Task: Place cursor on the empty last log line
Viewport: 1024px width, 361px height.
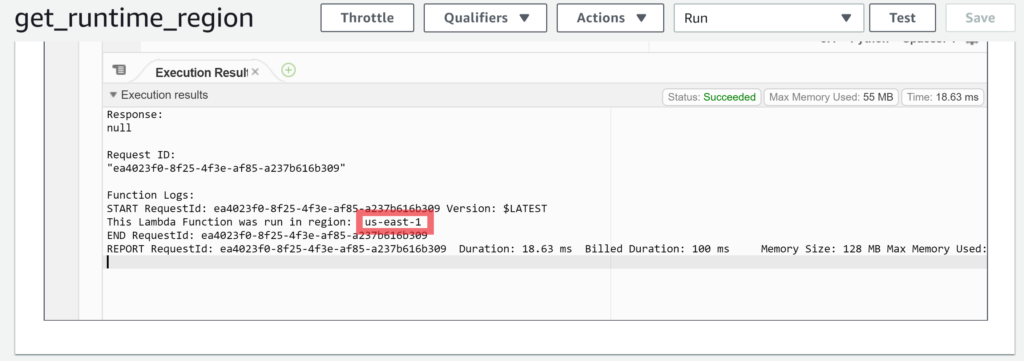Action: 546,262
